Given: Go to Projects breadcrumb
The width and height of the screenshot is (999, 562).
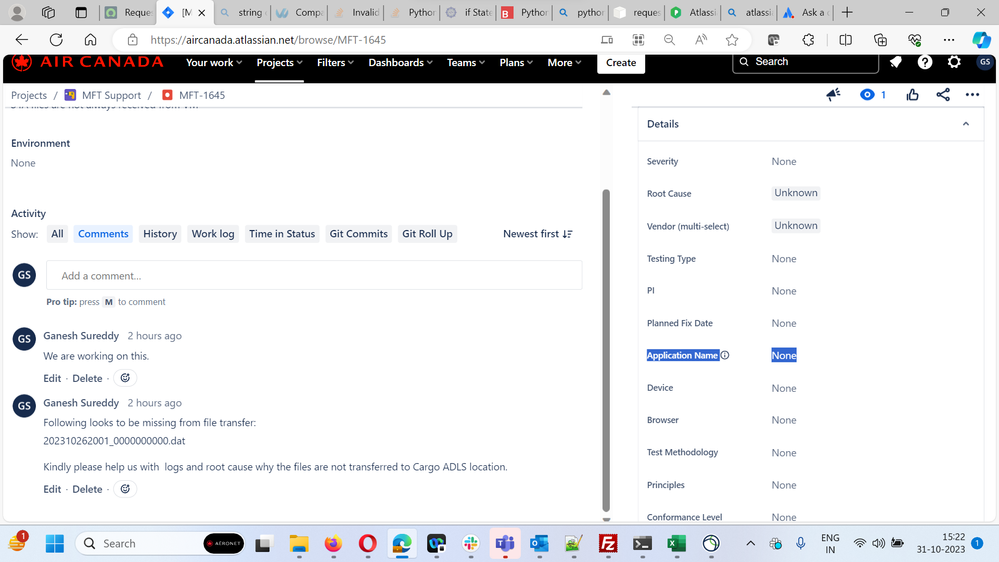Looking at the screenshot, I should click(x=29, y=95).
